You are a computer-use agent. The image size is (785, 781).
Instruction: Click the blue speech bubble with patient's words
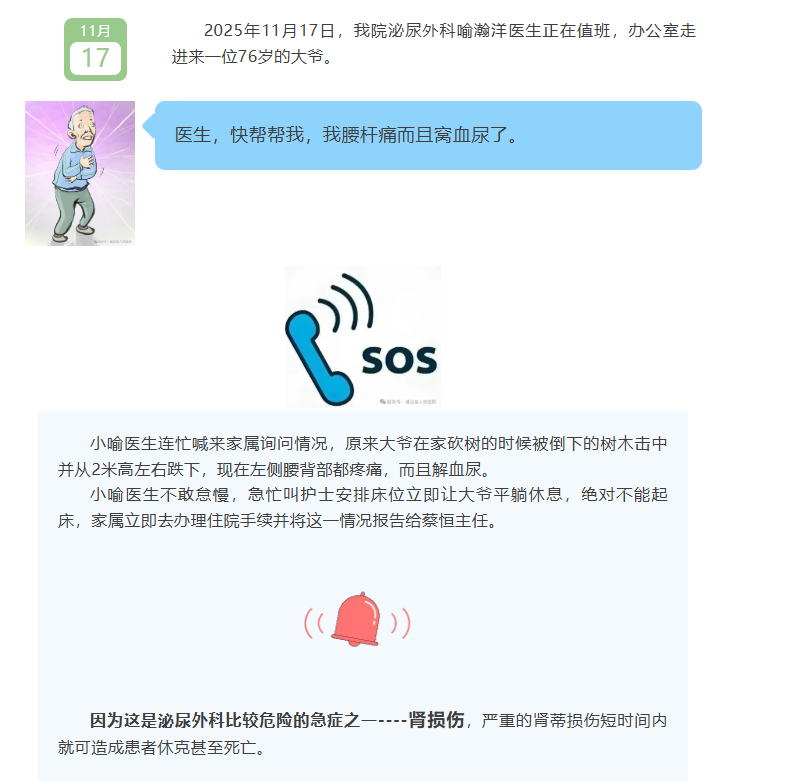428,135
